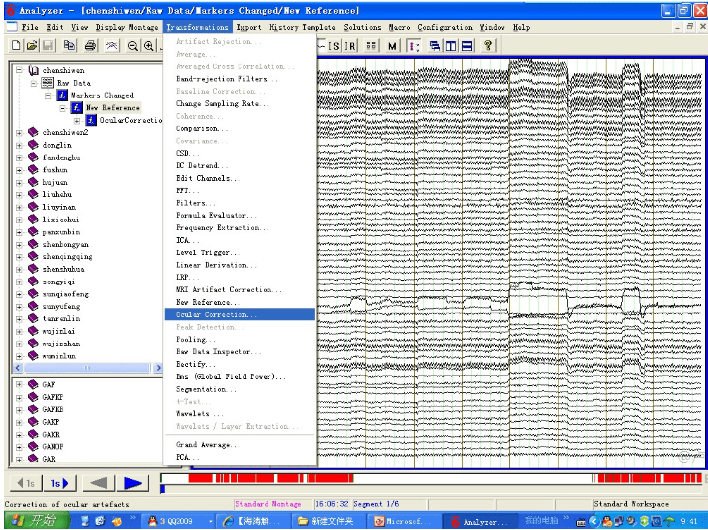Viewport: 708px width, 530px height.
Task: Expand the fushun tree node
Action: (19, 170)
